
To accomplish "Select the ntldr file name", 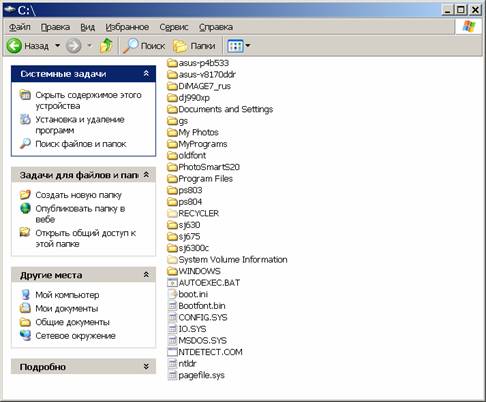I will pos(187,364).
